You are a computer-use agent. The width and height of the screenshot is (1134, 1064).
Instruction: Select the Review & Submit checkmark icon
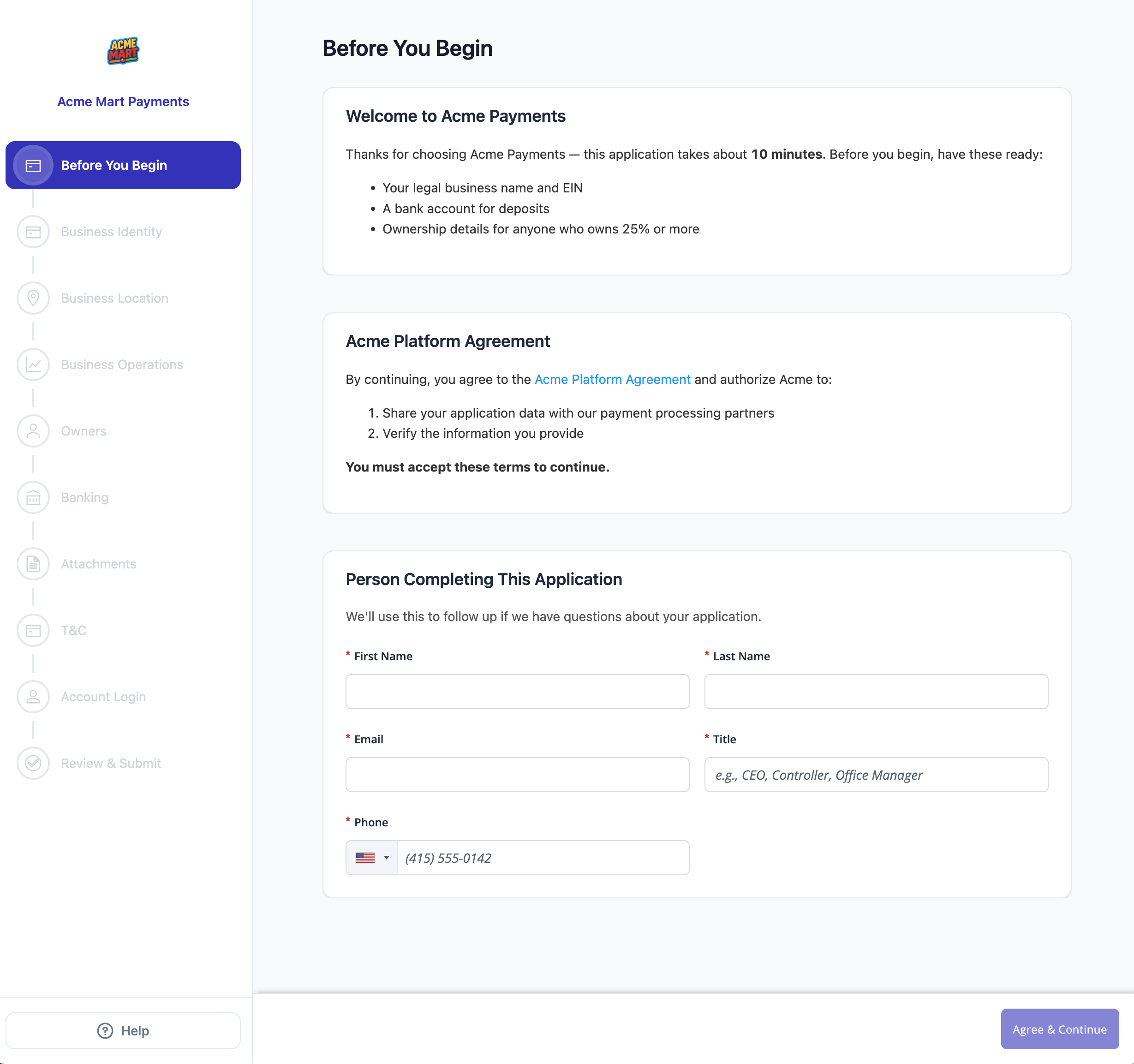33,763
